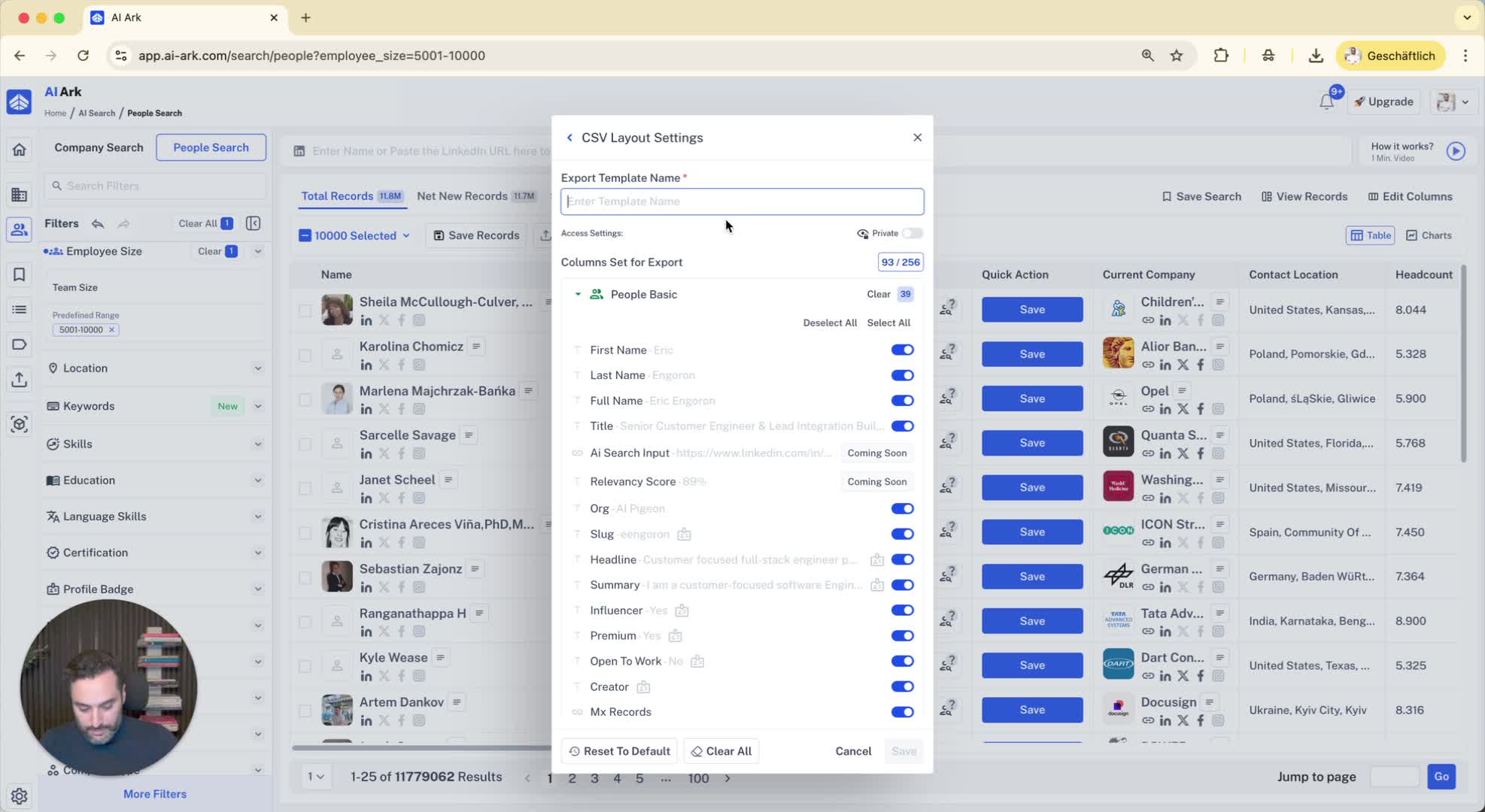Click the browser downloads icon
The height and width of the screenshot is (812, 1485).
click(x=1316, y=56)
